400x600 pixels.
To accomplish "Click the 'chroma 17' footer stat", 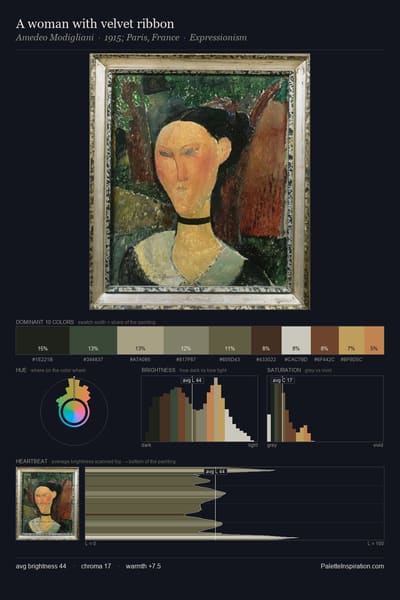I will tap(96, 566).
